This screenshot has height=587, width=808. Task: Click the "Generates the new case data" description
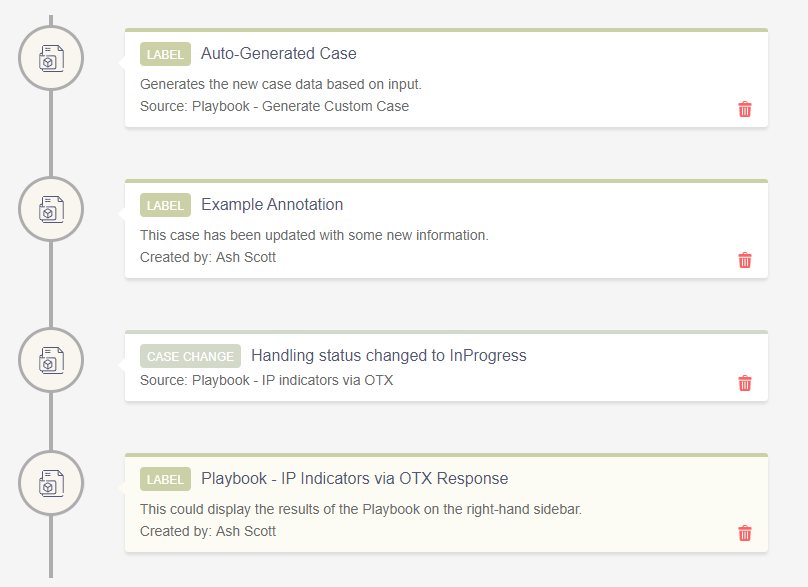(x=280, y=84)
